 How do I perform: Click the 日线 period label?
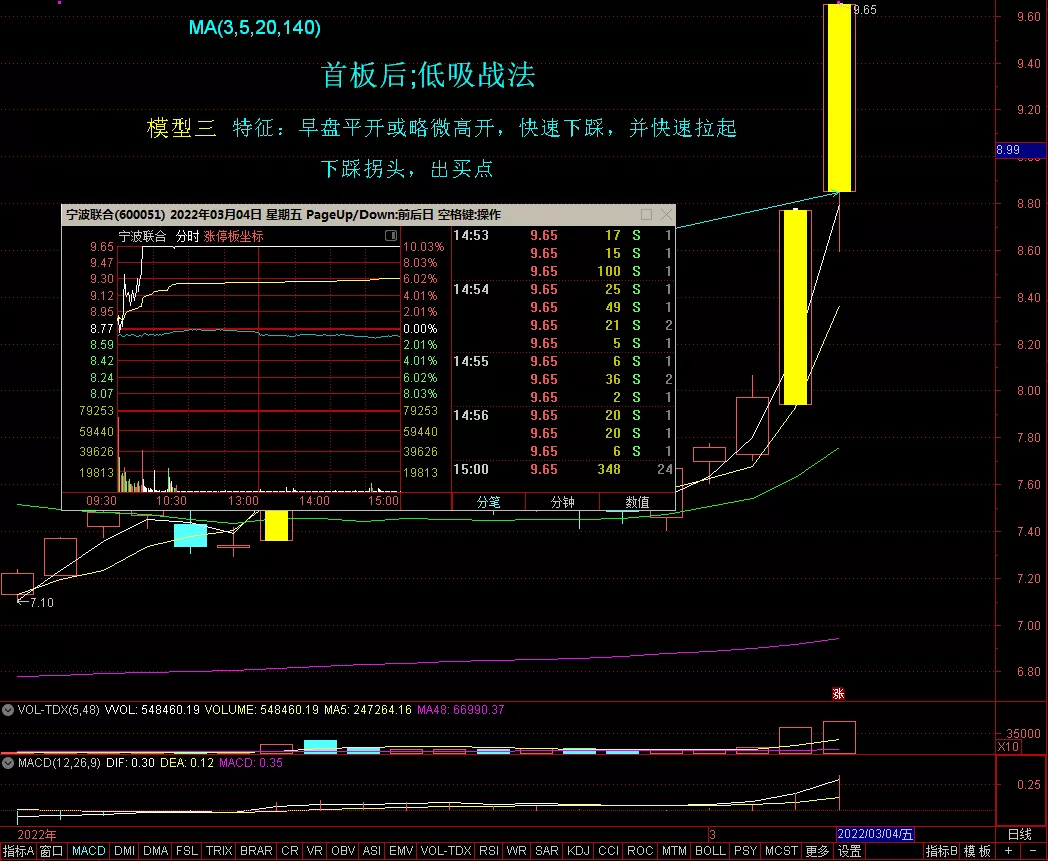[x=1020, y=834]
